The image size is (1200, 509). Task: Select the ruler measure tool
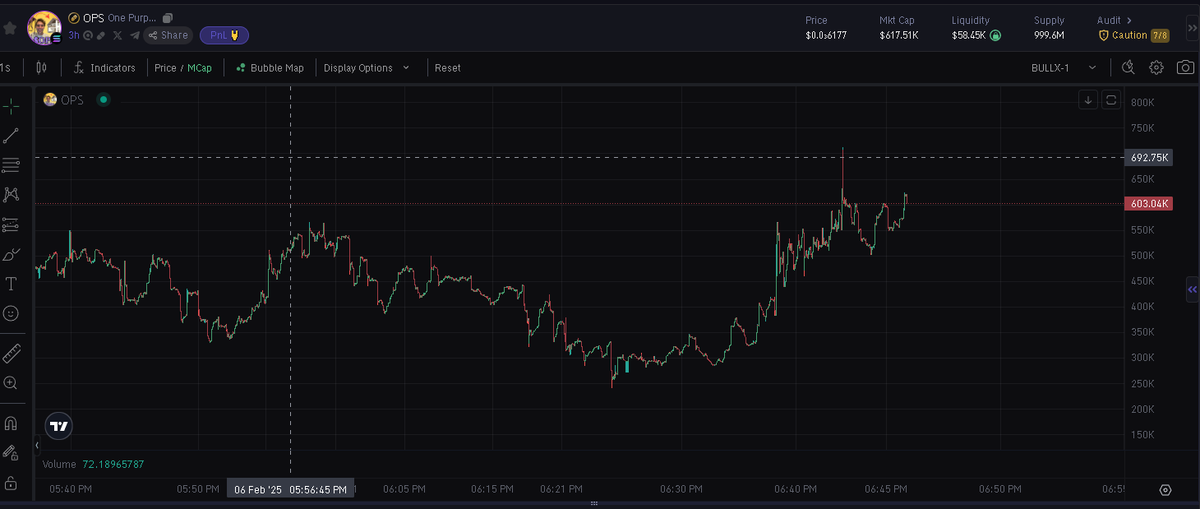click(x=11, y=353)
